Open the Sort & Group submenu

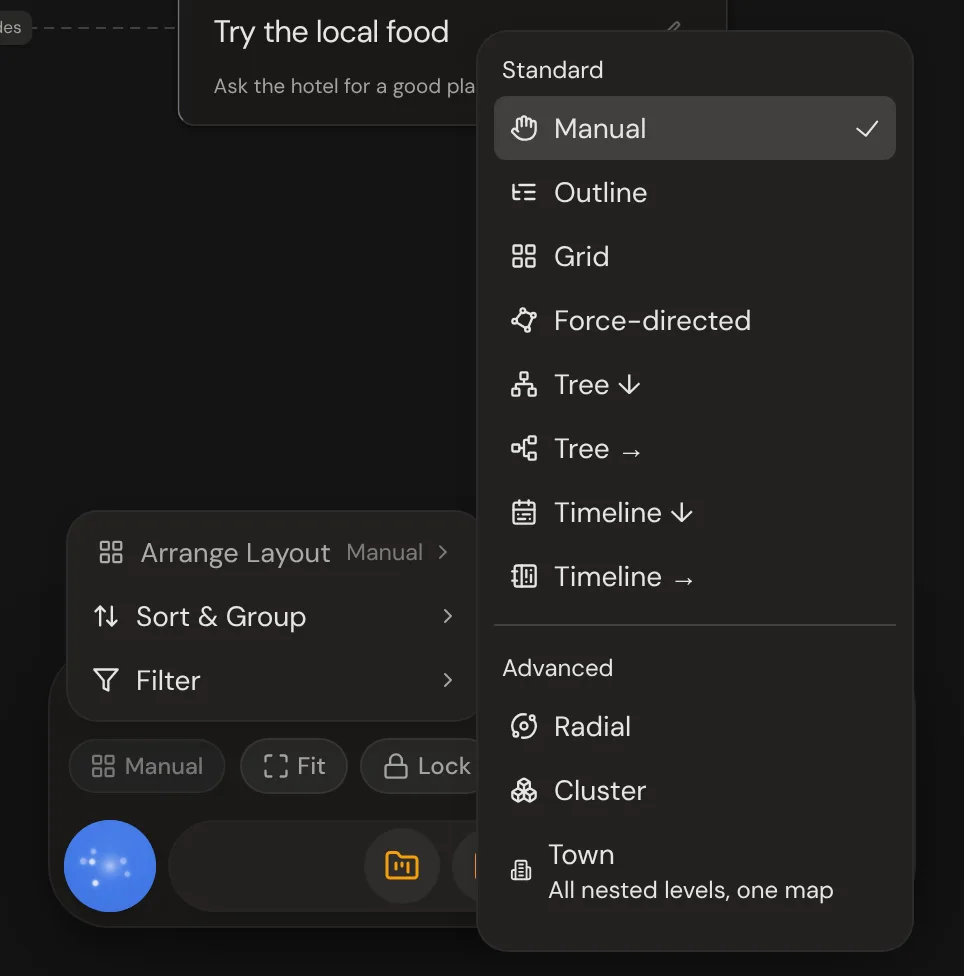click(273, 616)
